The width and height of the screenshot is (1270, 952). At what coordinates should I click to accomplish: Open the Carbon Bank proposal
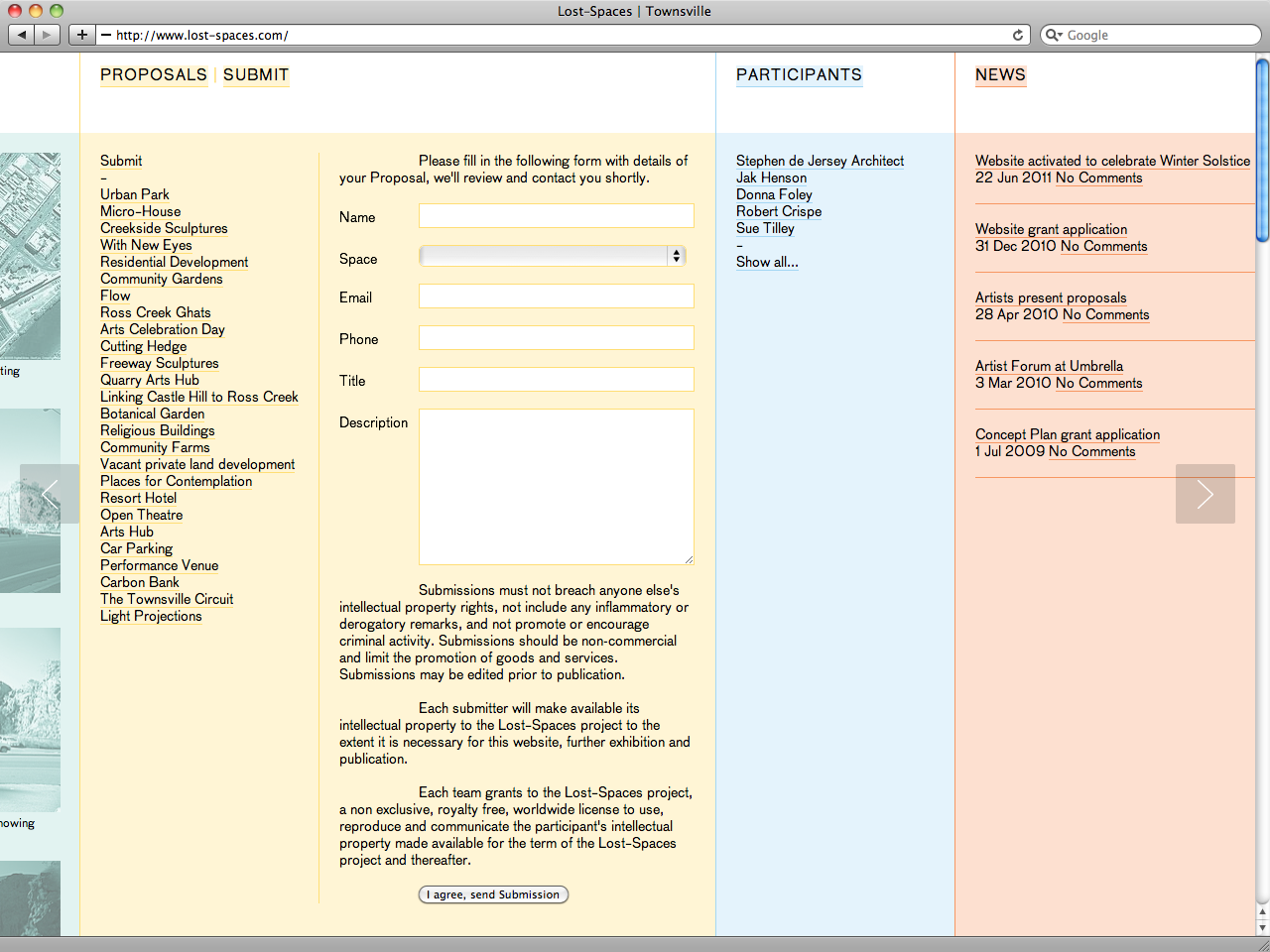pyautogui.click(x=140, y=582)
